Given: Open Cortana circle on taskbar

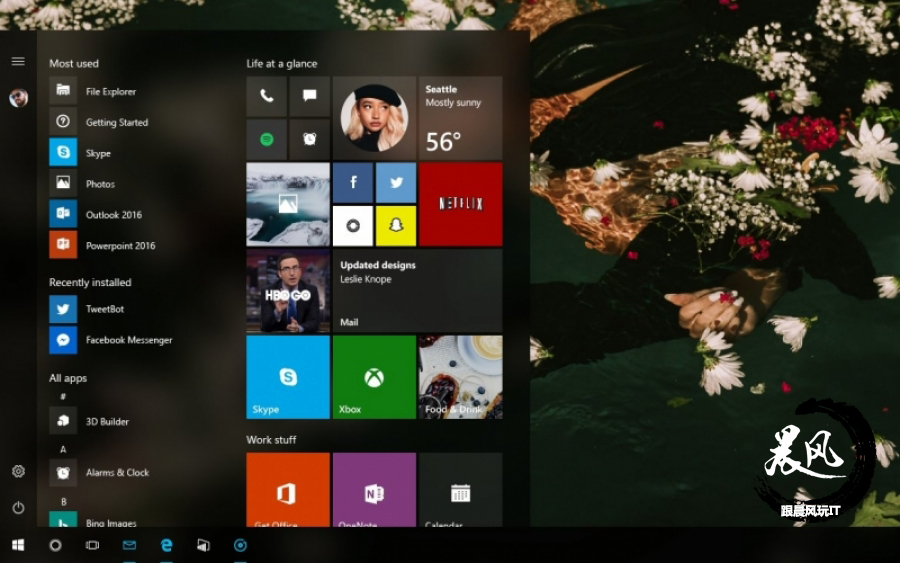Looking at the screenshot, I should coord(55,545).
